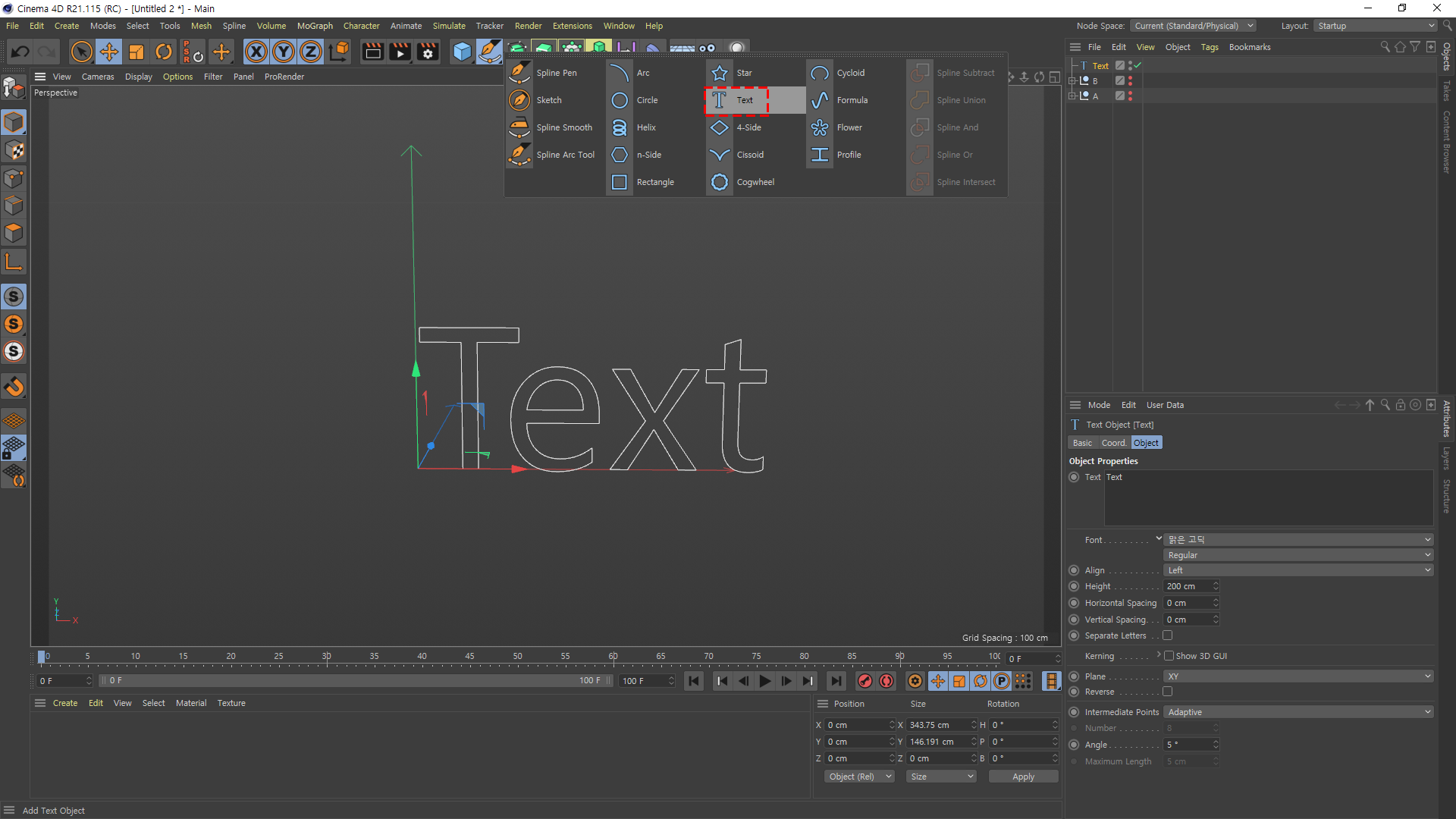1456x819 pixels.
Task: Select the Spline Pen tool icon
Action: click(x=519, y=73)
